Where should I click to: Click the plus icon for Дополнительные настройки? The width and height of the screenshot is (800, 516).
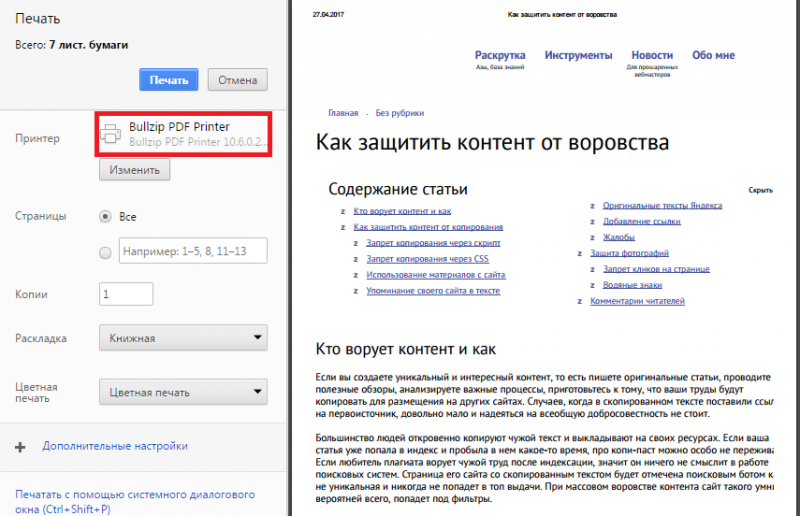pyautogui.click(x=21, y=446)
